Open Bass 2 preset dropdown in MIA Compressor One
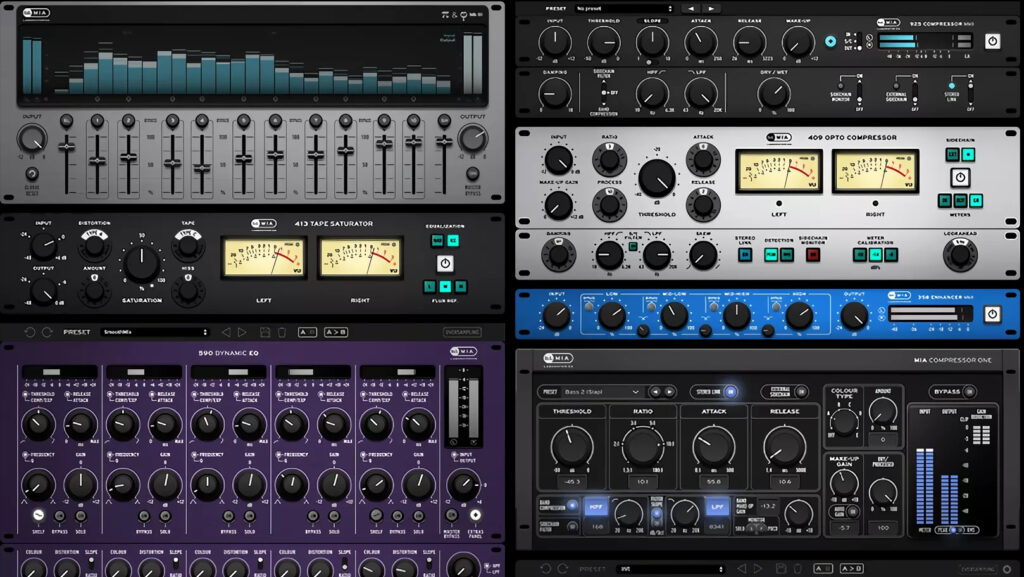The width and height of the screenshot is (1024, 577). 601,392
